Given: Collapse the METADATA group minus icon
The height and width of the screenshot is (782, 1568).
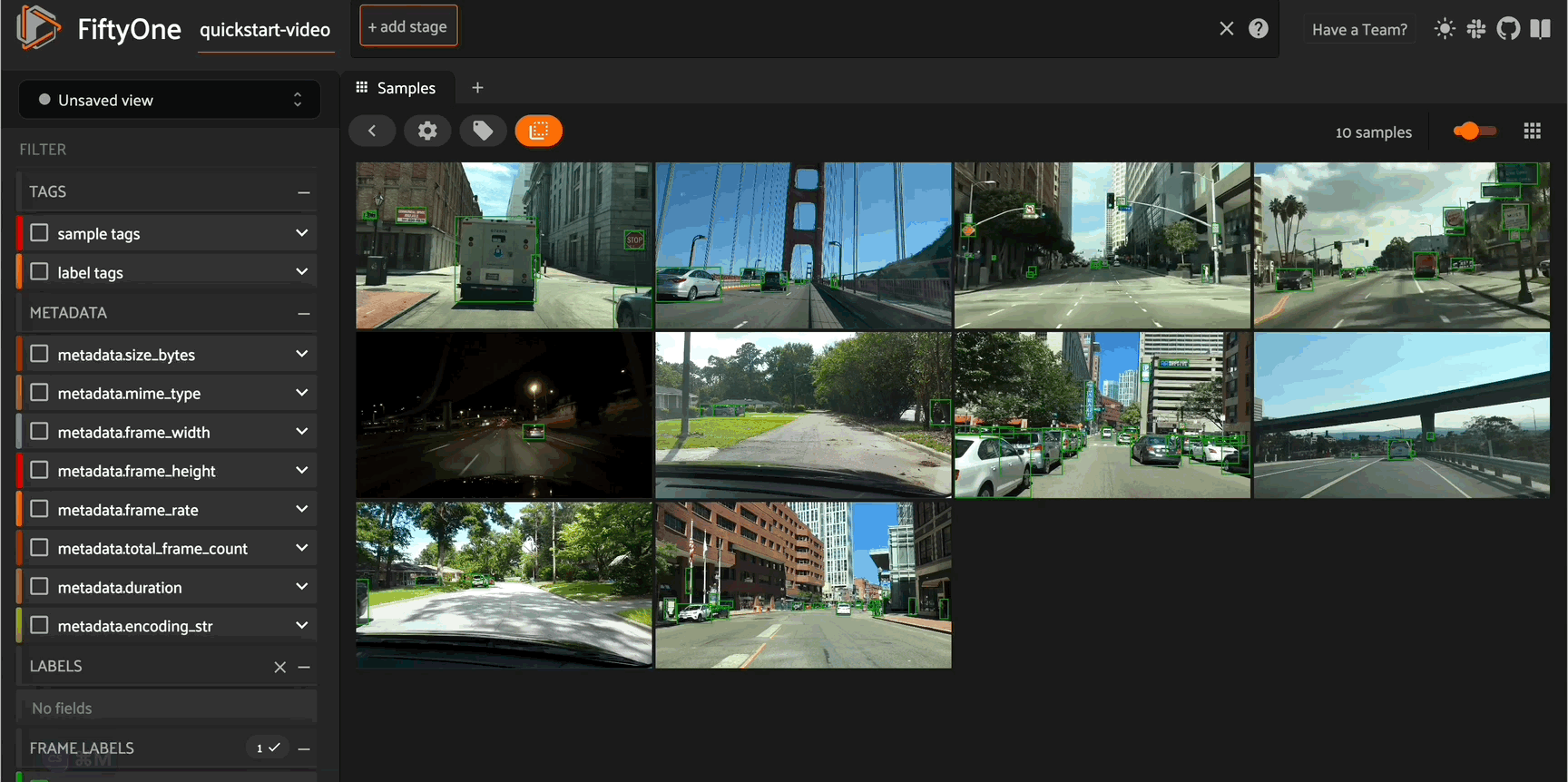Looking at the screenshot, I should (304, 313).
